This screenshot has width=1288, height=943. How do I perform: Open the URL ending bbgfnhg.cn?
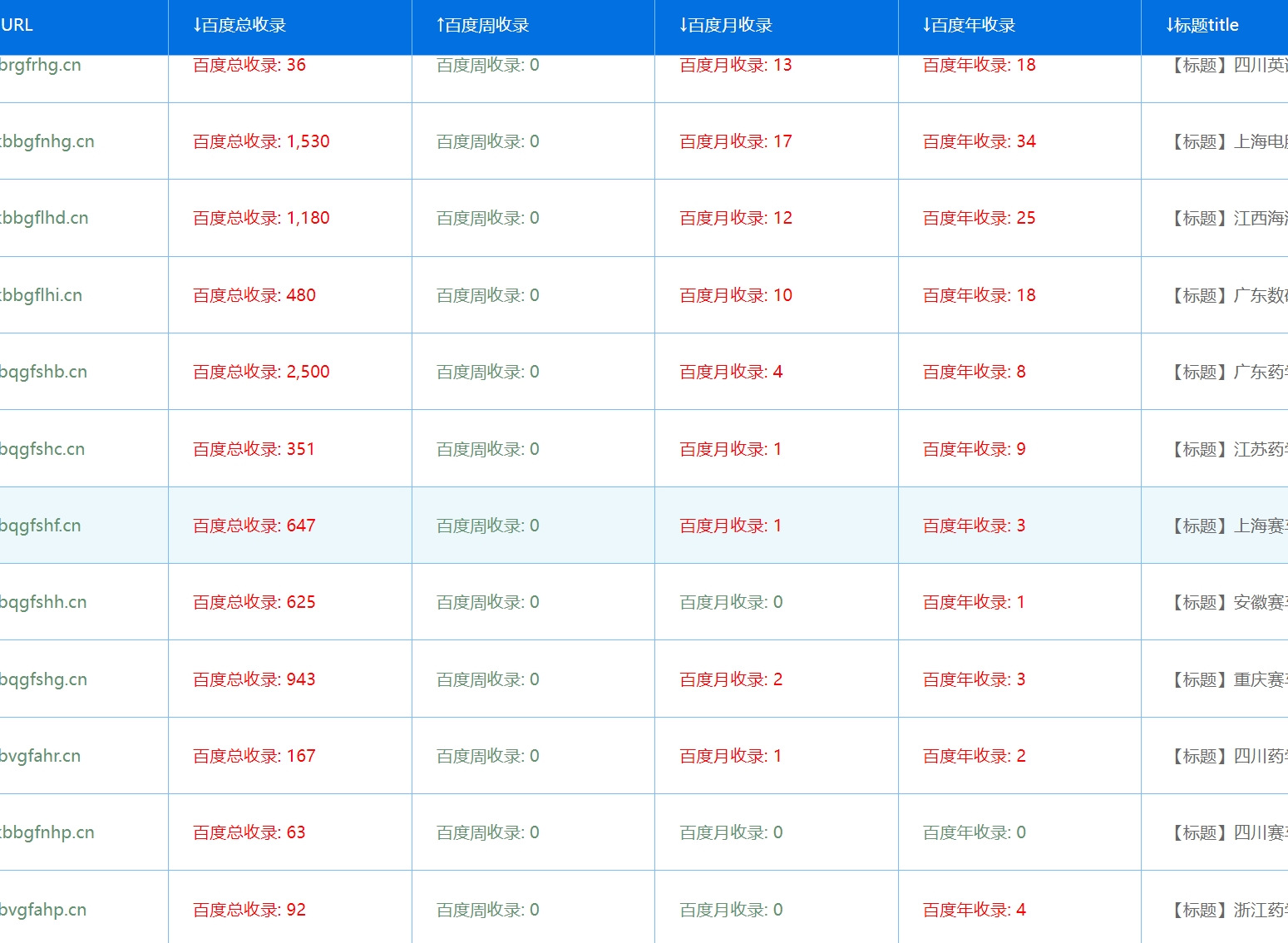pyautogui.click(x=47, y=141)
